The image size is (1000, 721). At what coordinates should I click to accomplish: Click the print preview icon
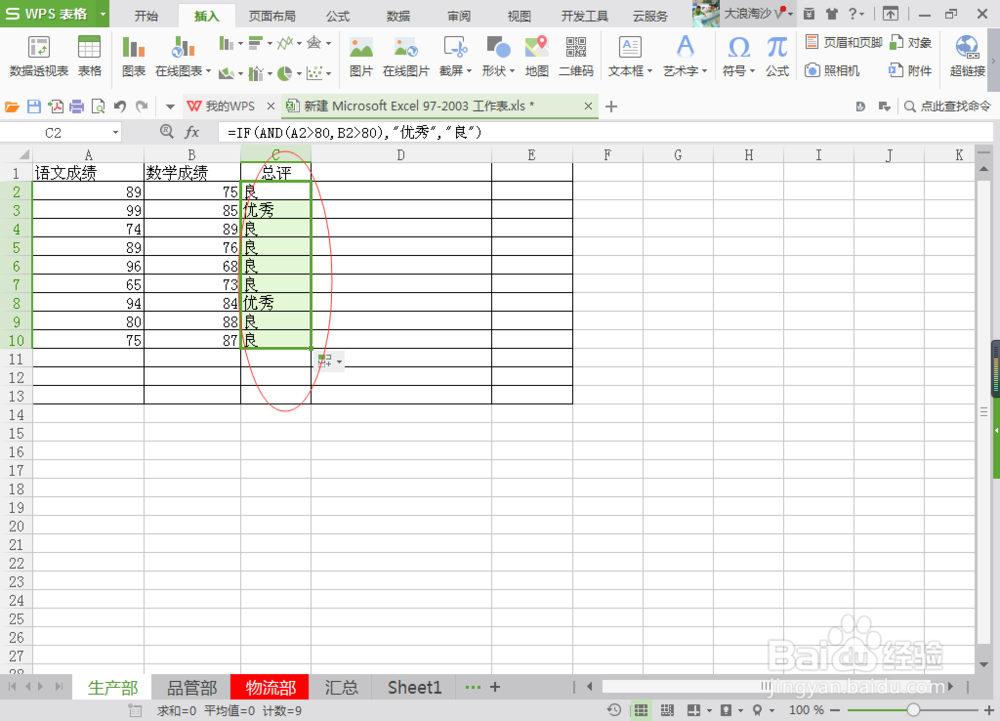tap(98, 106)
